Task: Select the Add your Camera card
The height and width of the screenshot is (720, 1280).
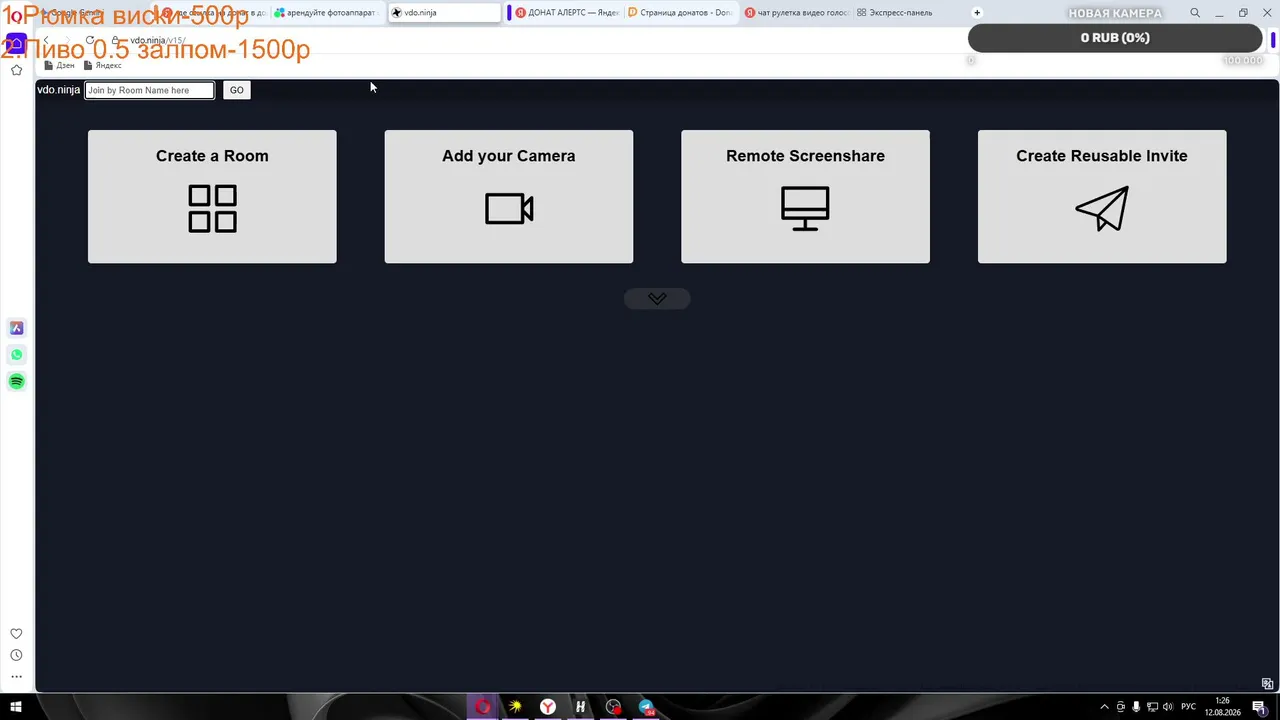Action: [x=509, y=196]
